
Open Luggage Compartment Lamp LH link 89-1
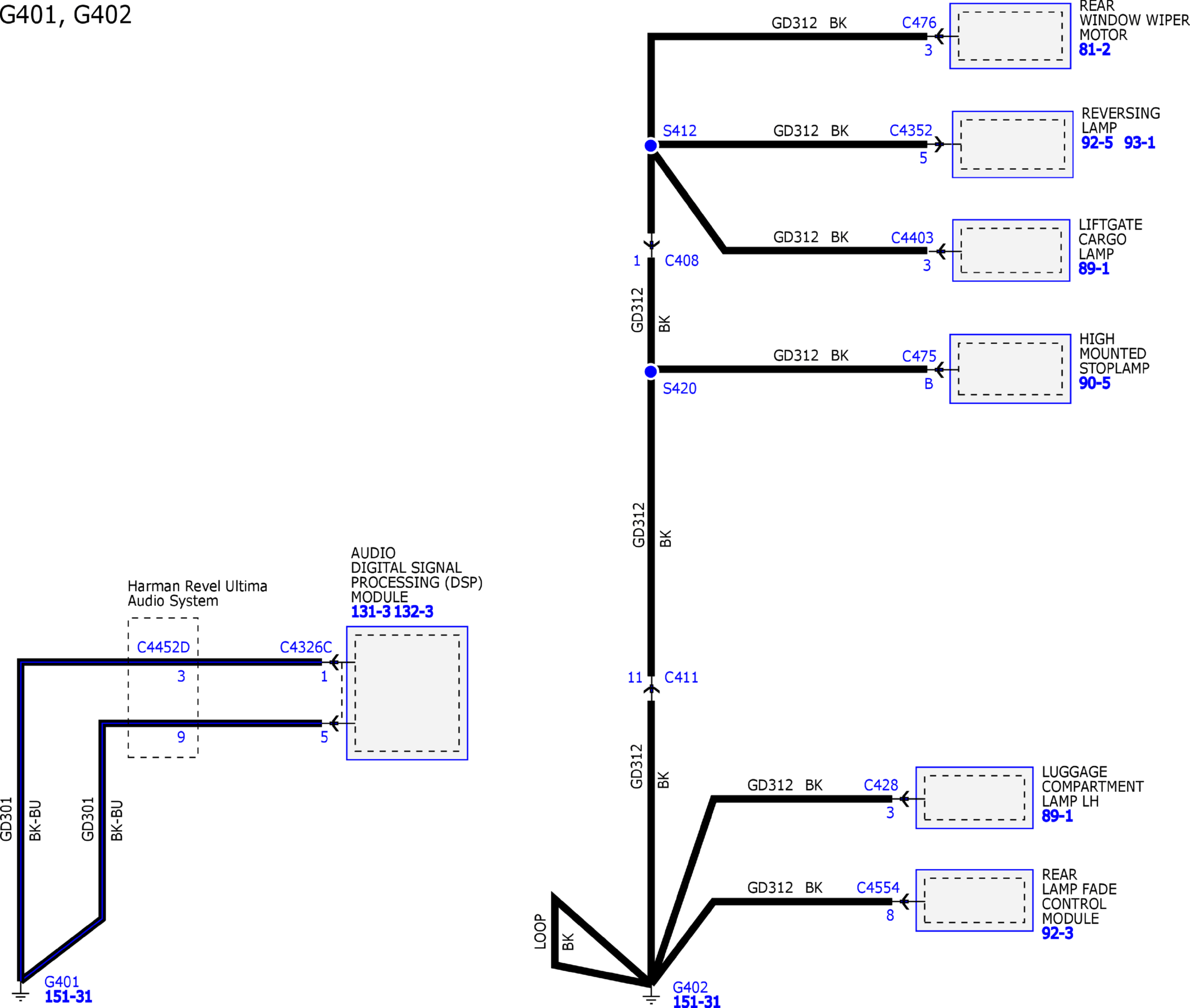[x=1057, y=816]
